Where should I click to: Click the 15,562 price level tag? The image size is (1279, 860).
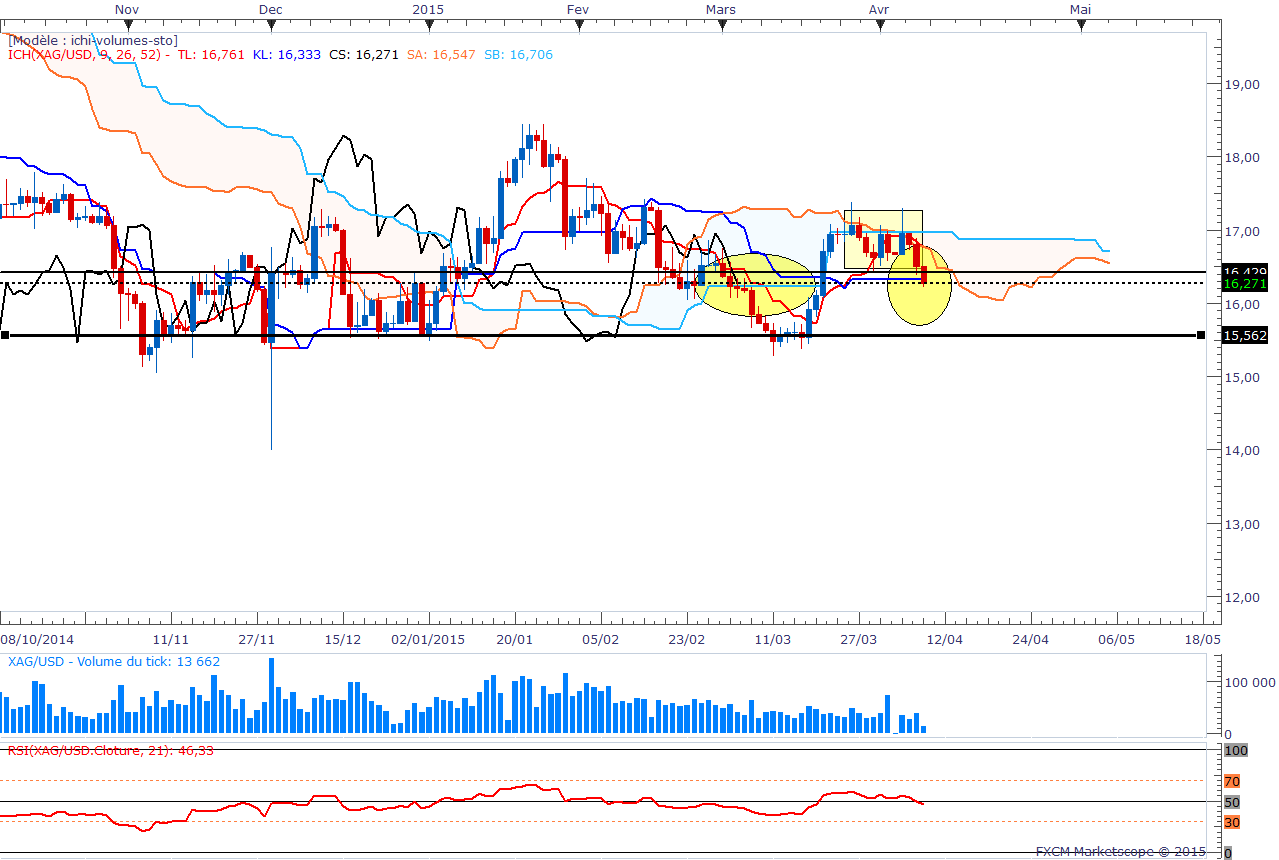coord(1244,336)
